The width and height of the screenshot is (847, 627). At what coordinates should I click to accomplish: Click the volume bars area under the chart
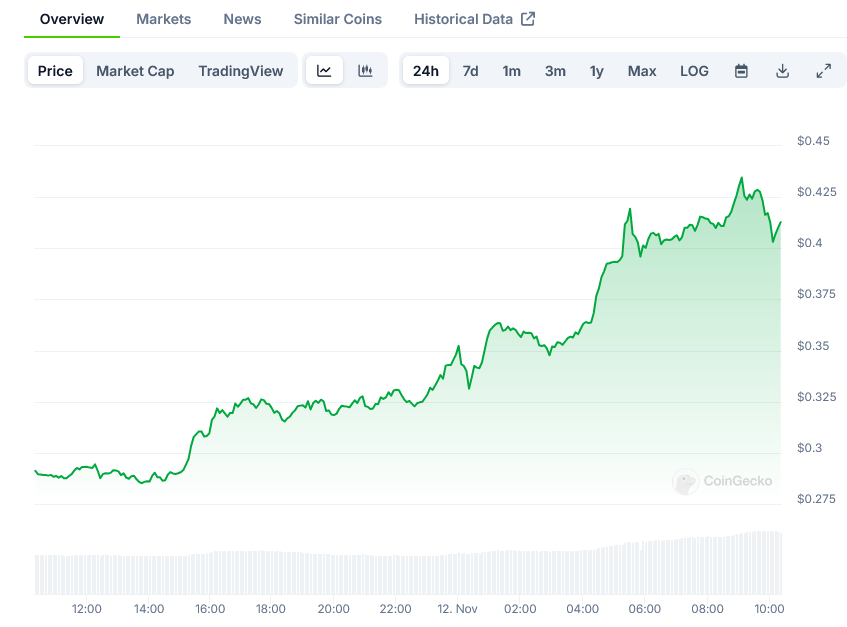[408, 563]
